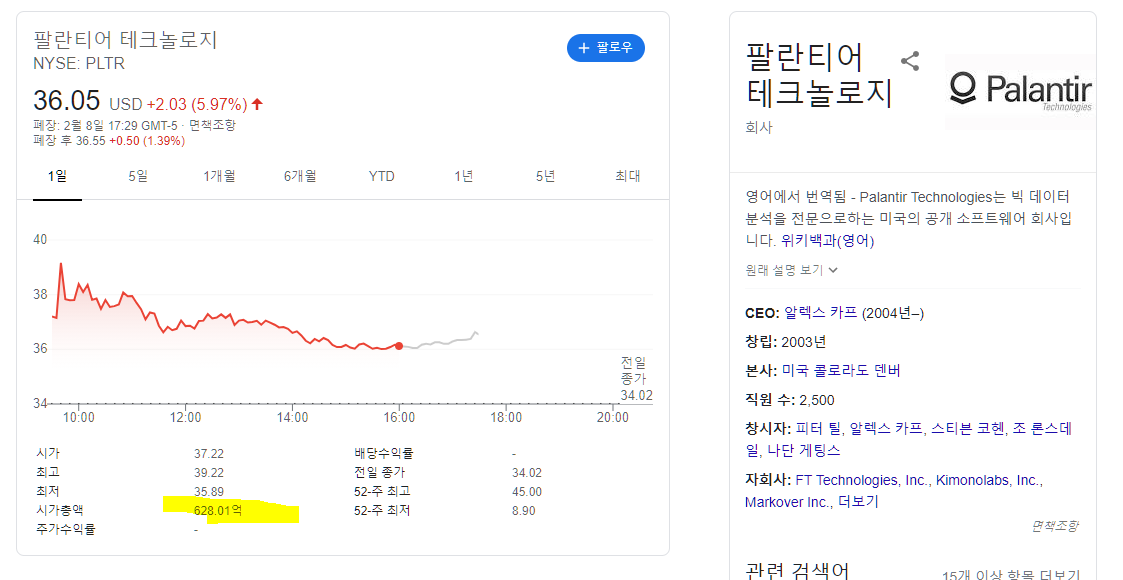
Task: Click the 52-주 최고 value 45.00
Action: point(526,492)
